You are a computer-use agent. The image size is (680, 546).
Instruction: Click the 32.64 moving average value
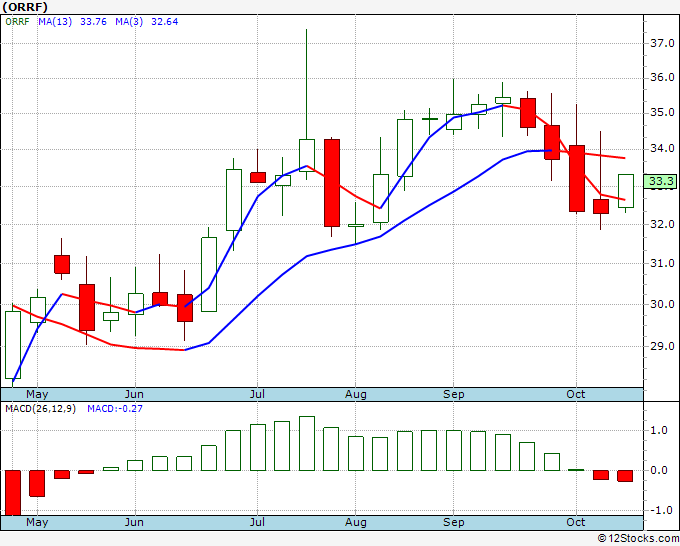click(164, 22)
